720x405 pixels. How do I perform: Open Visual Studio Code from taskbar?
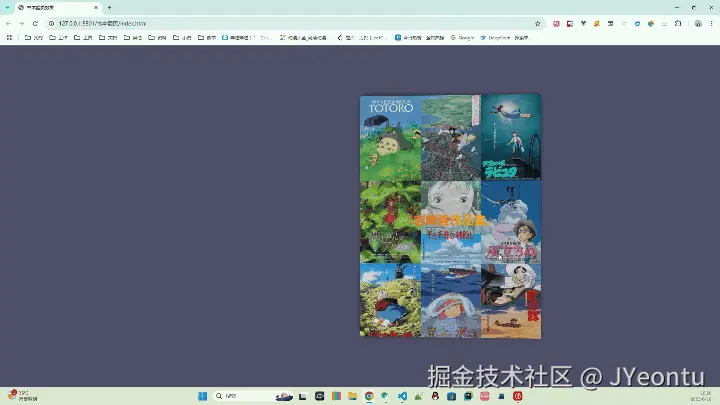pos(402,396)
